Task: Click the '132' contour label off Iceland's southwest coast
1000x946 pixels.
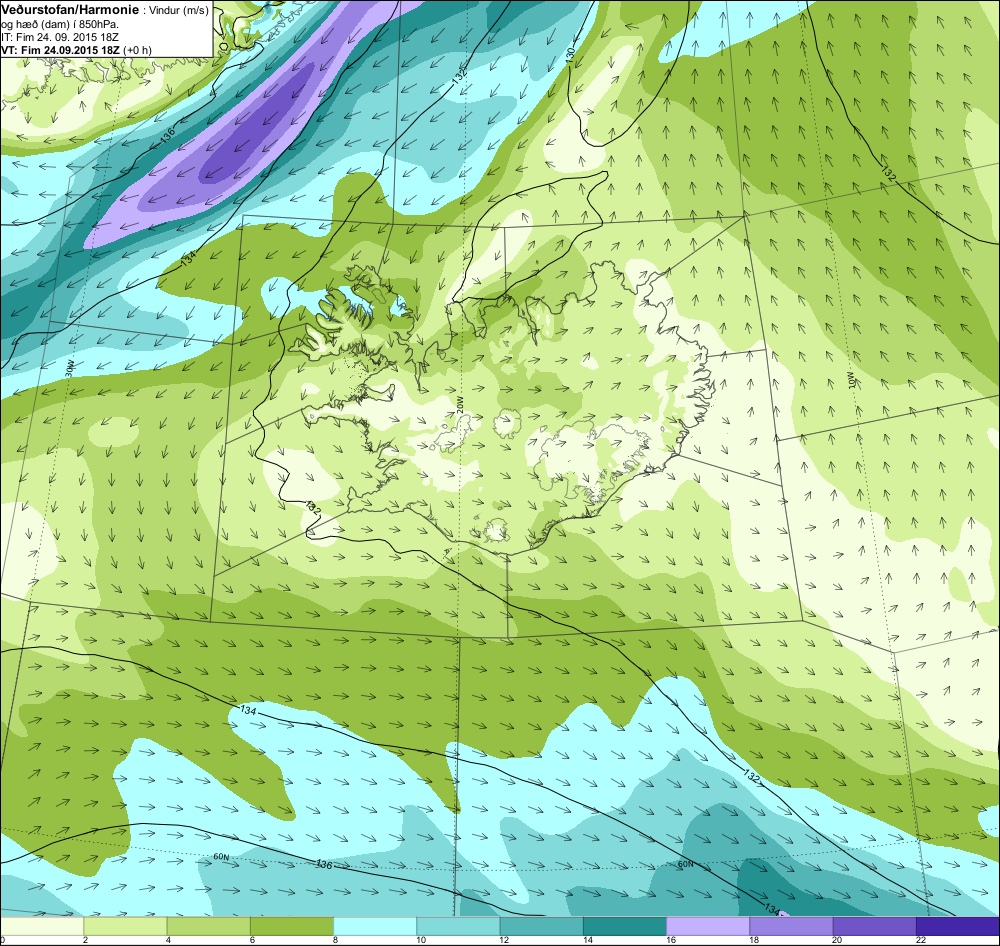Action: pos(312,508)
